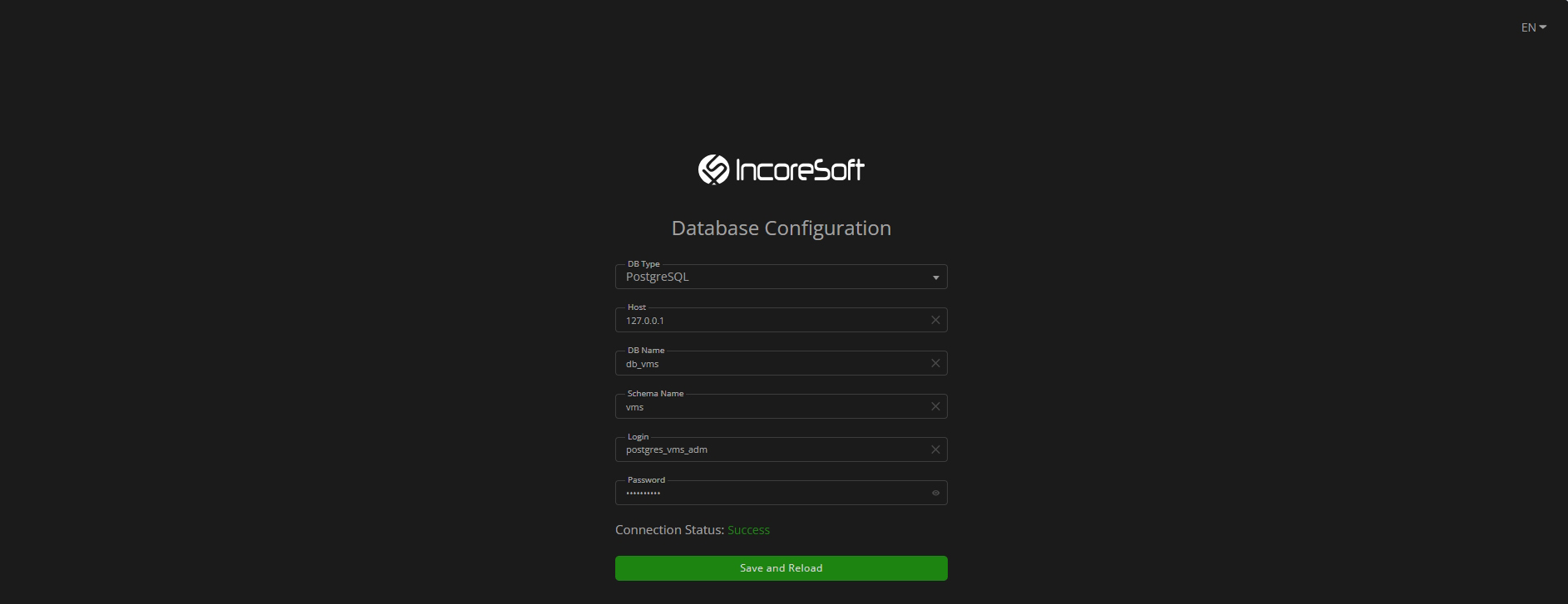Image resolution: width=1568 pixels, height=604 pixels.
Task: Click the Database Configuration heading
Action: tap(781, 228)
